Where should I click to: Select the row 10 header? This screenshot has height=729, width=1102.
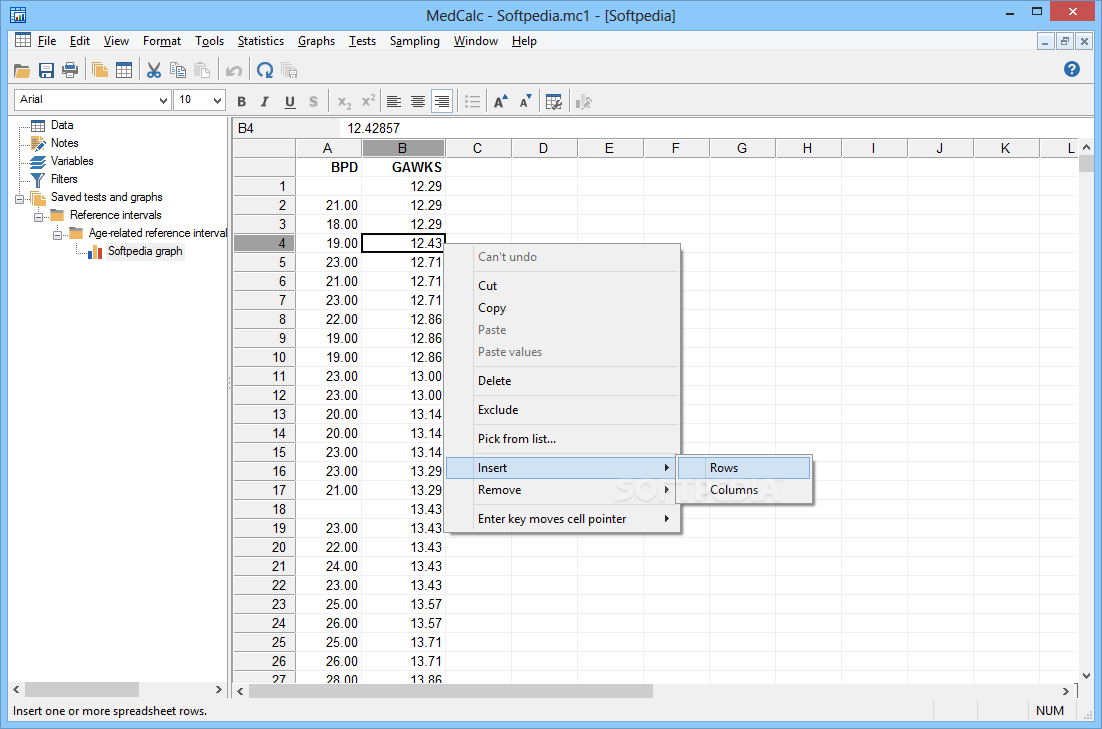[x=264, y=357]
